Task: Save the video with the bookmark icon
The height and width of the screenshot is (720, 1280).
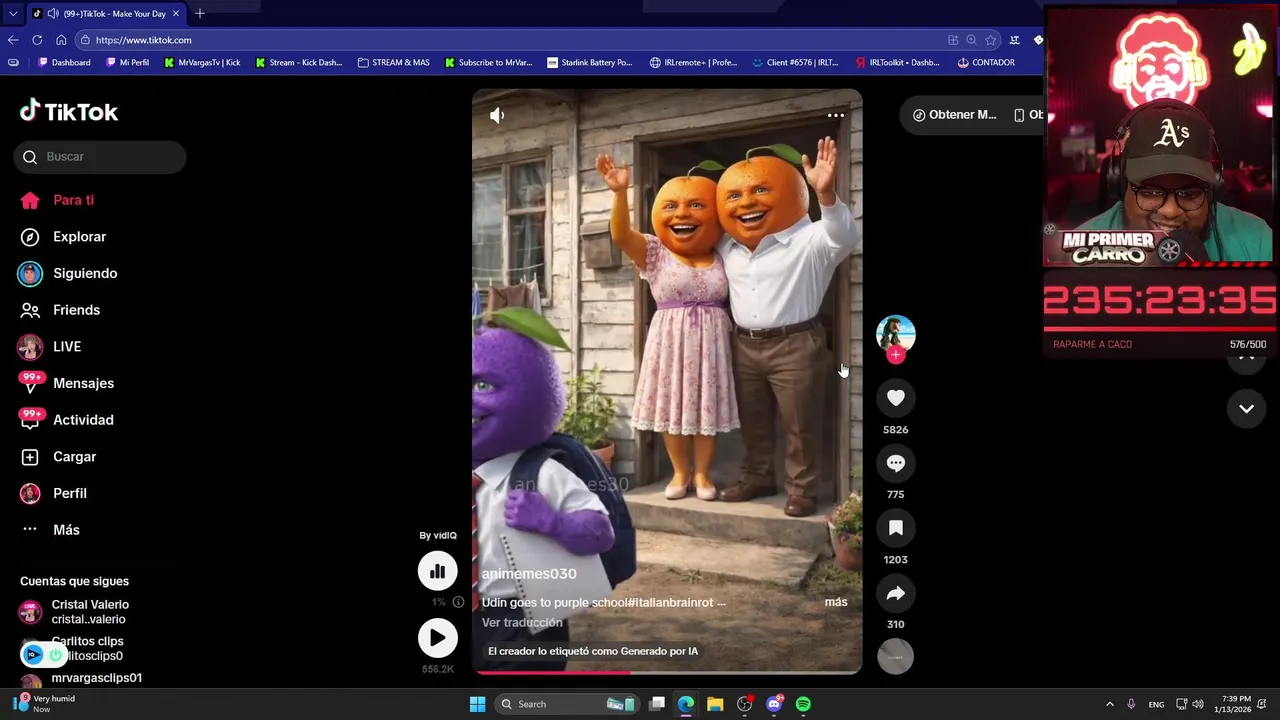Action: pos(895,528)
